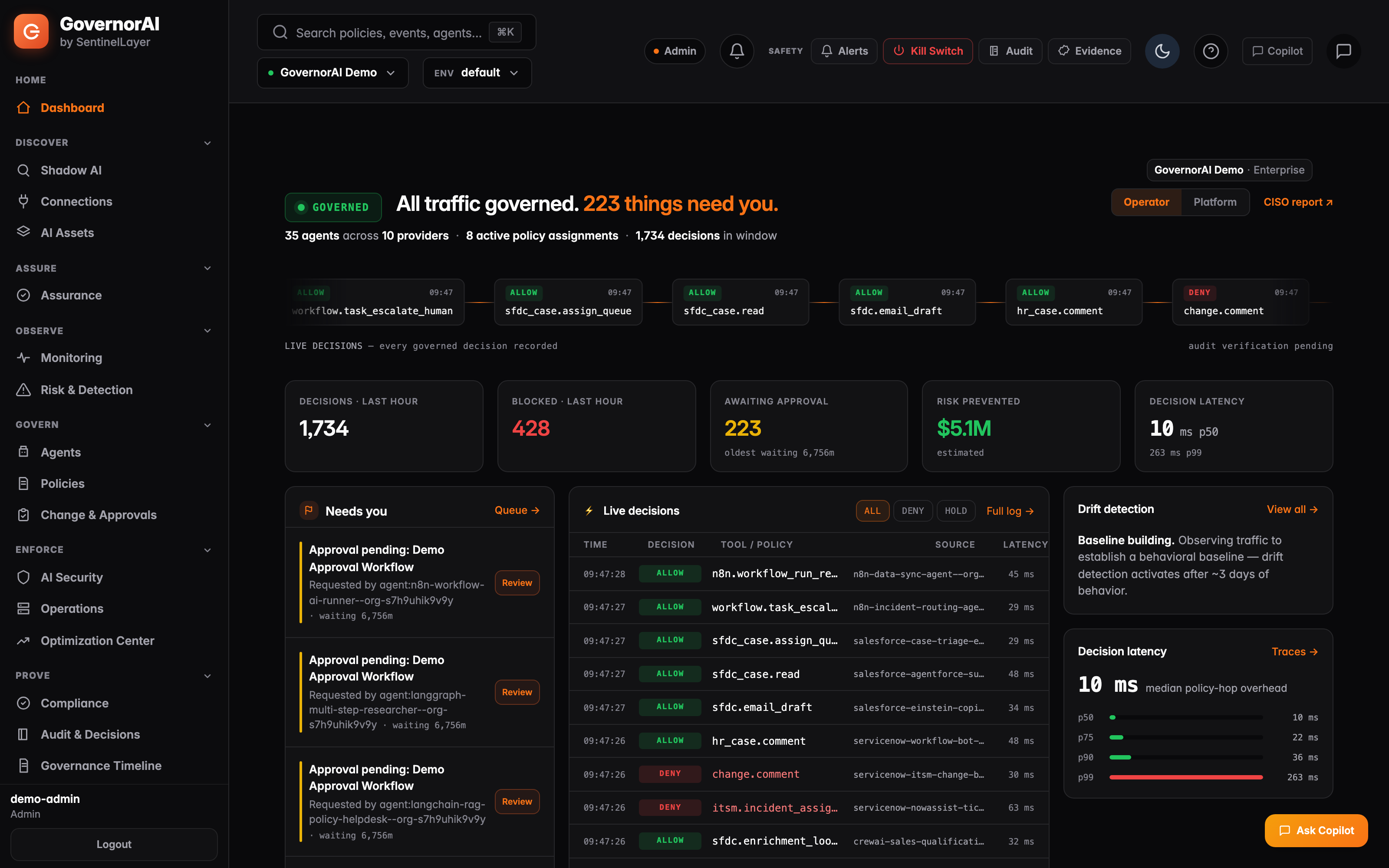The height and width of the screenshot is (868, 1389).
Task: Filter live decisions by DENY
Action: [912, 510]
